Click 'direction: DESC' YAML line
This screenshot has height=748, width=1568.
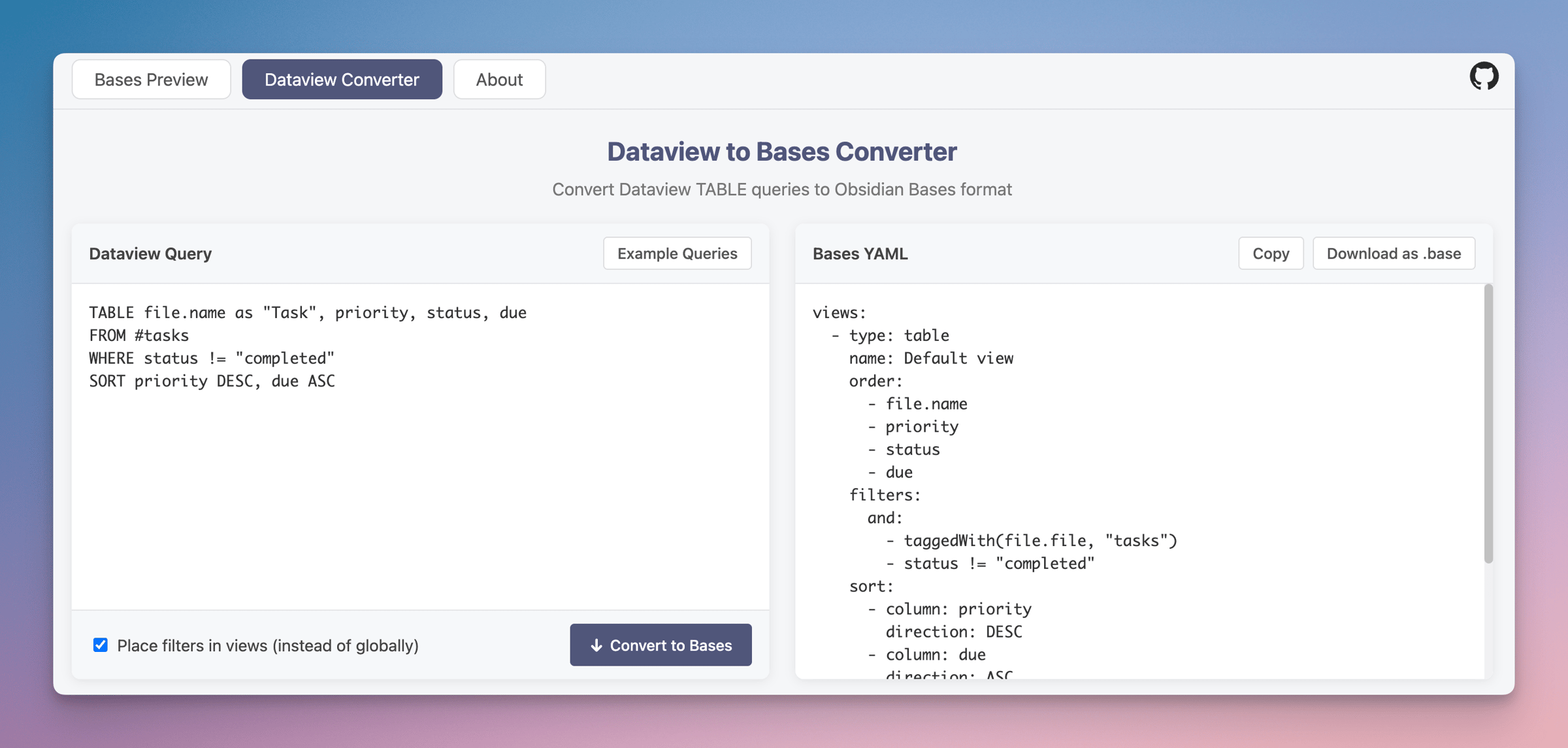pyautogui.click(x=954, y=632)
